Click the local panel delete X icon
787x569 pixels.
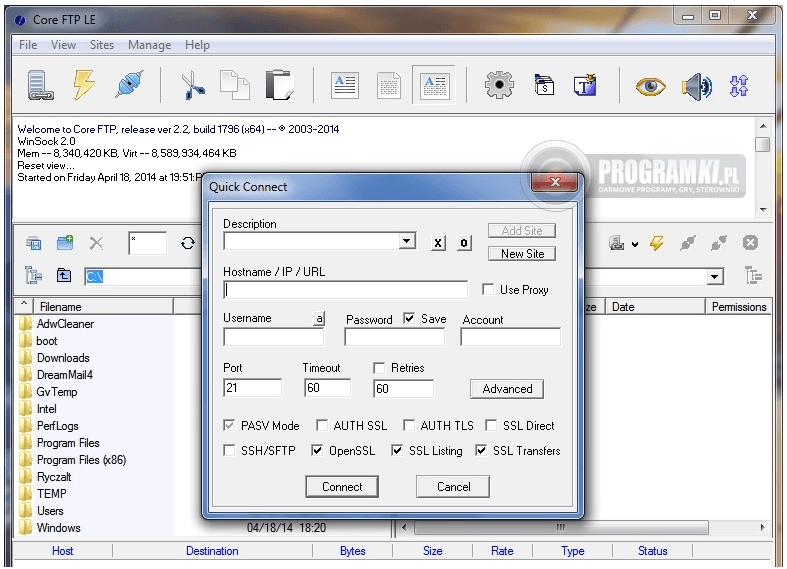tap(96, 243)
